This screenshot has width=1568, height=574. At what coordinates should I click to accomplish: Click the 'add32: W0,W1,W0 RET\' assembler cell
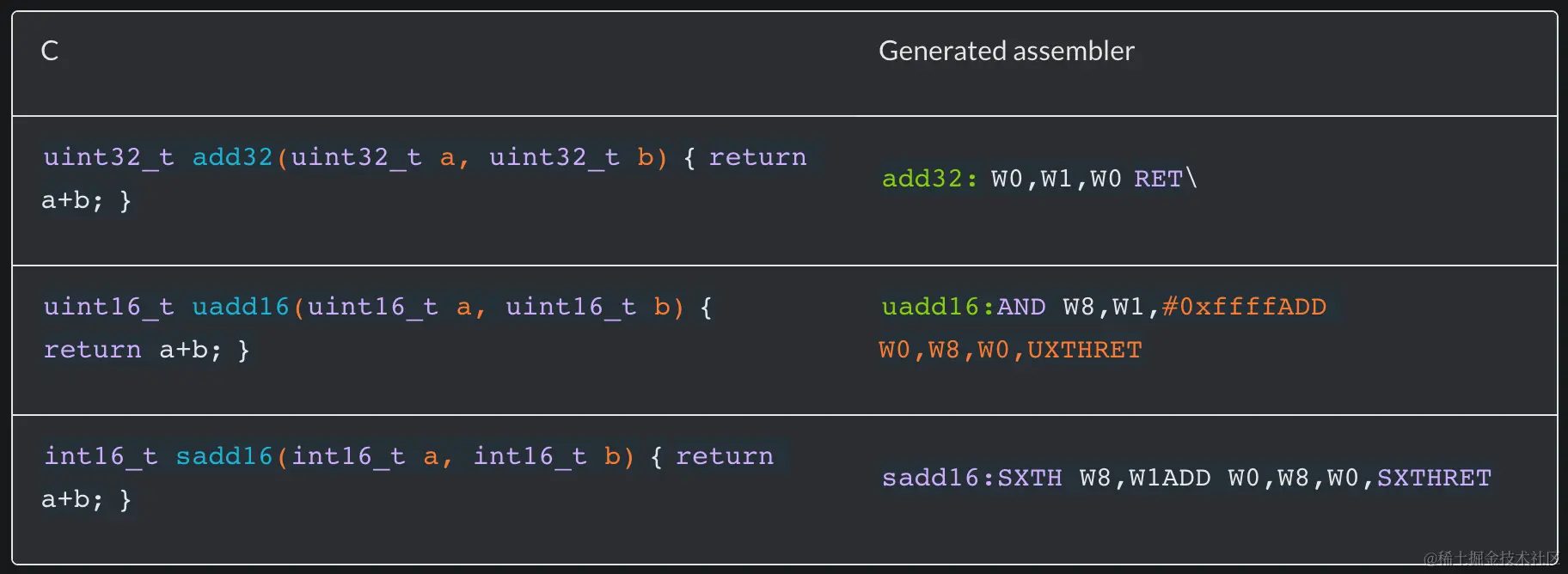click(1039, 179)
